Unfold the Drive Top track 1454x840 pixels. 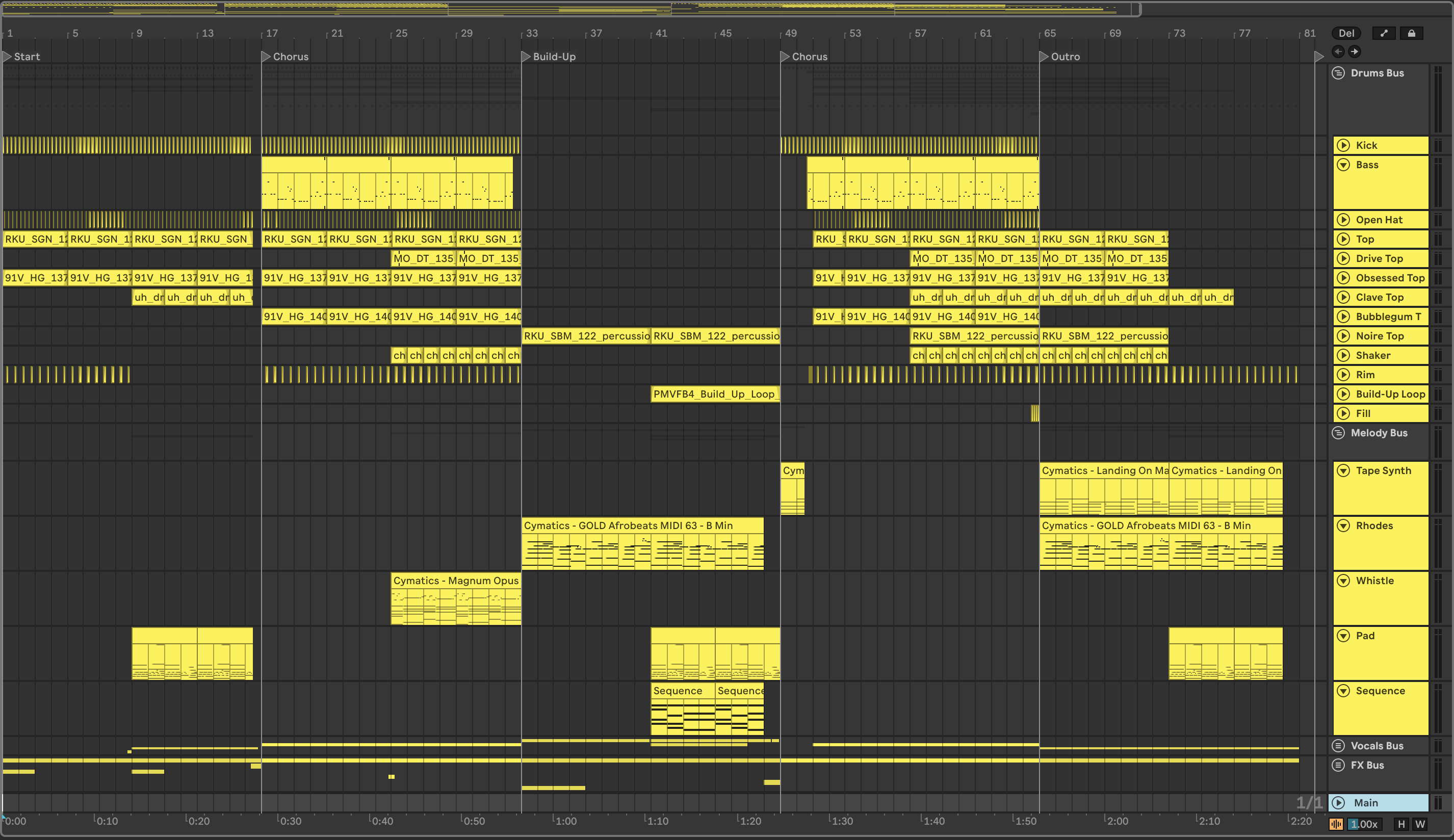point(1343,258)
